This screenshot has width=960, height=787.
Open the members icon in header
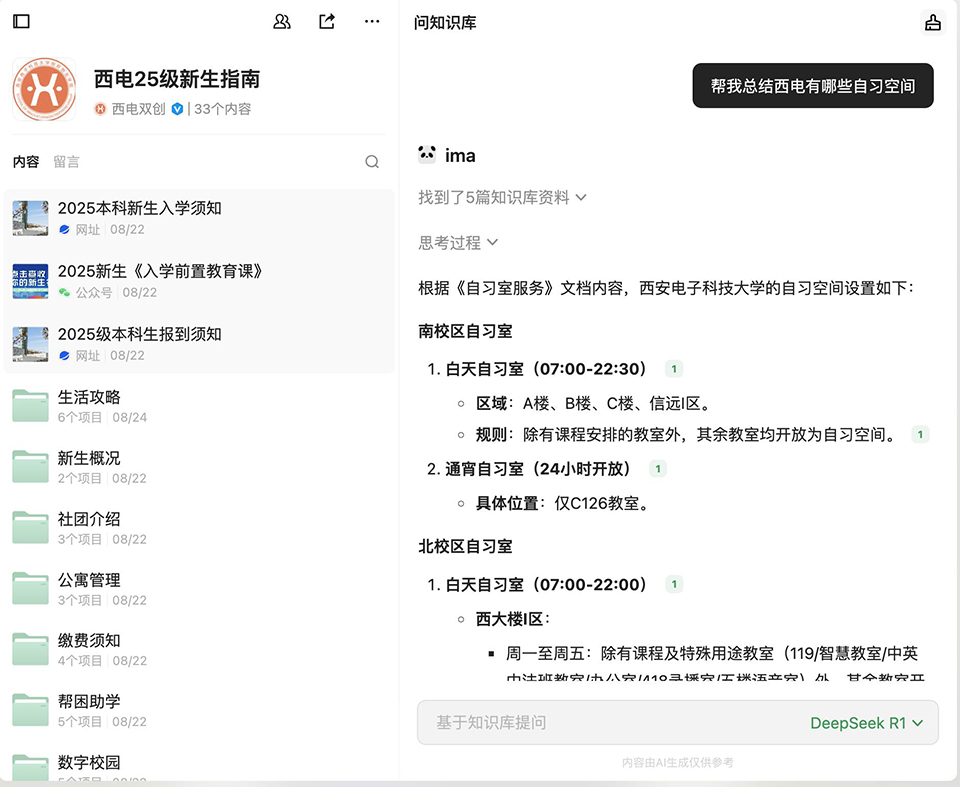(282, 21)
